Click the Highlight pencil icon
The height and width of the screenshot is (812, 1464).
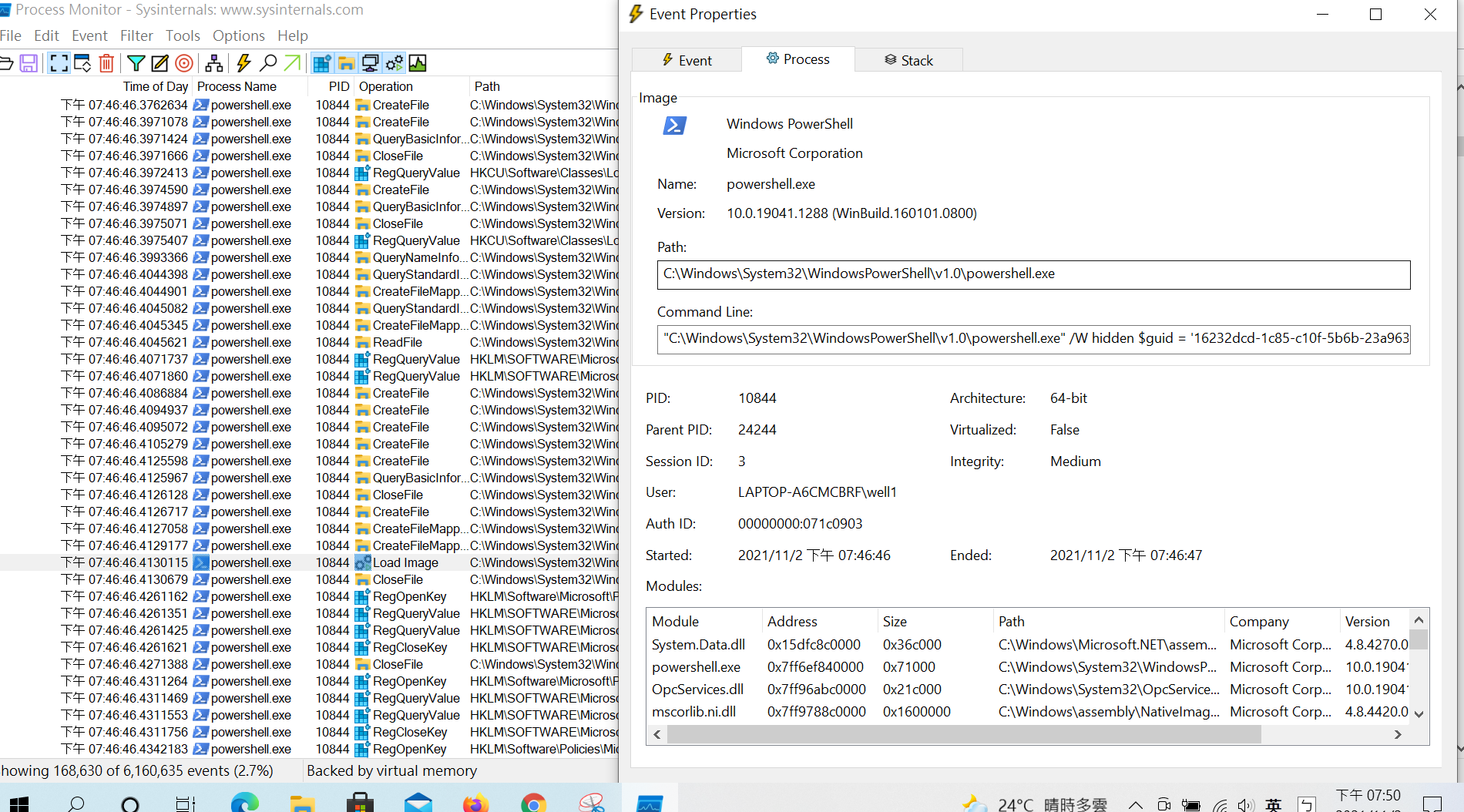[159, 63]
